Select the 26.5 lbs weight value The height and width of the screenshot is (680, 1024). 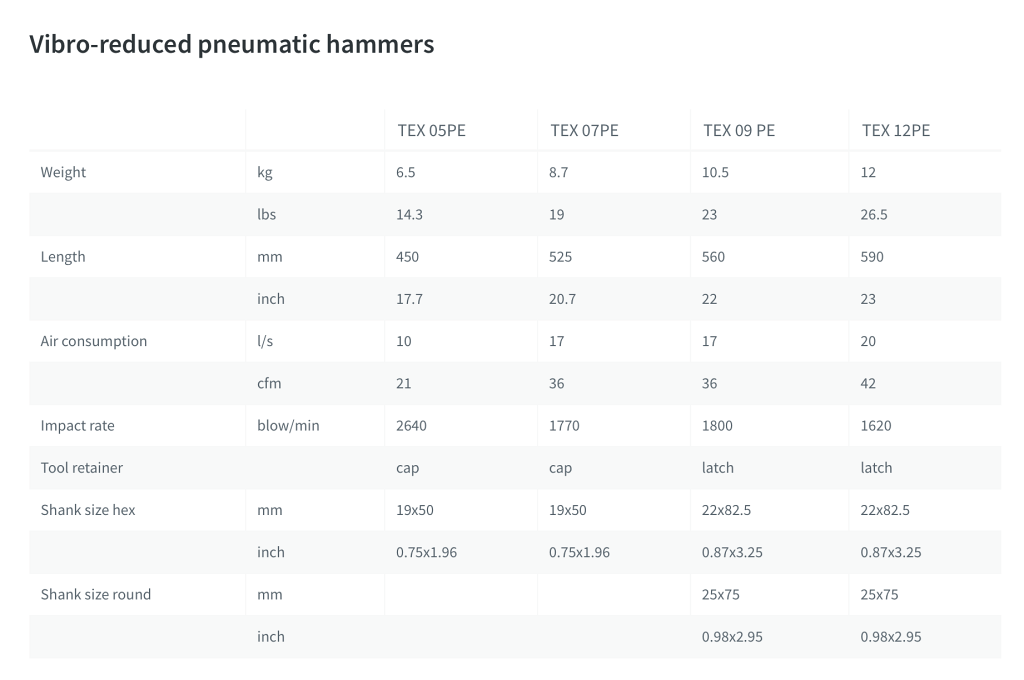tap(873, 214)
